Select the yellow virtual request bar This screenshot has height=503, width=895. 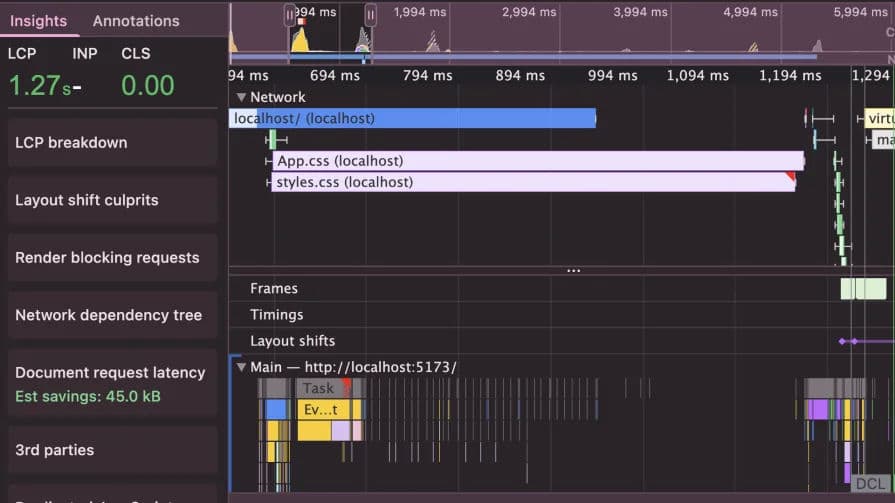[x=880, y=118]
